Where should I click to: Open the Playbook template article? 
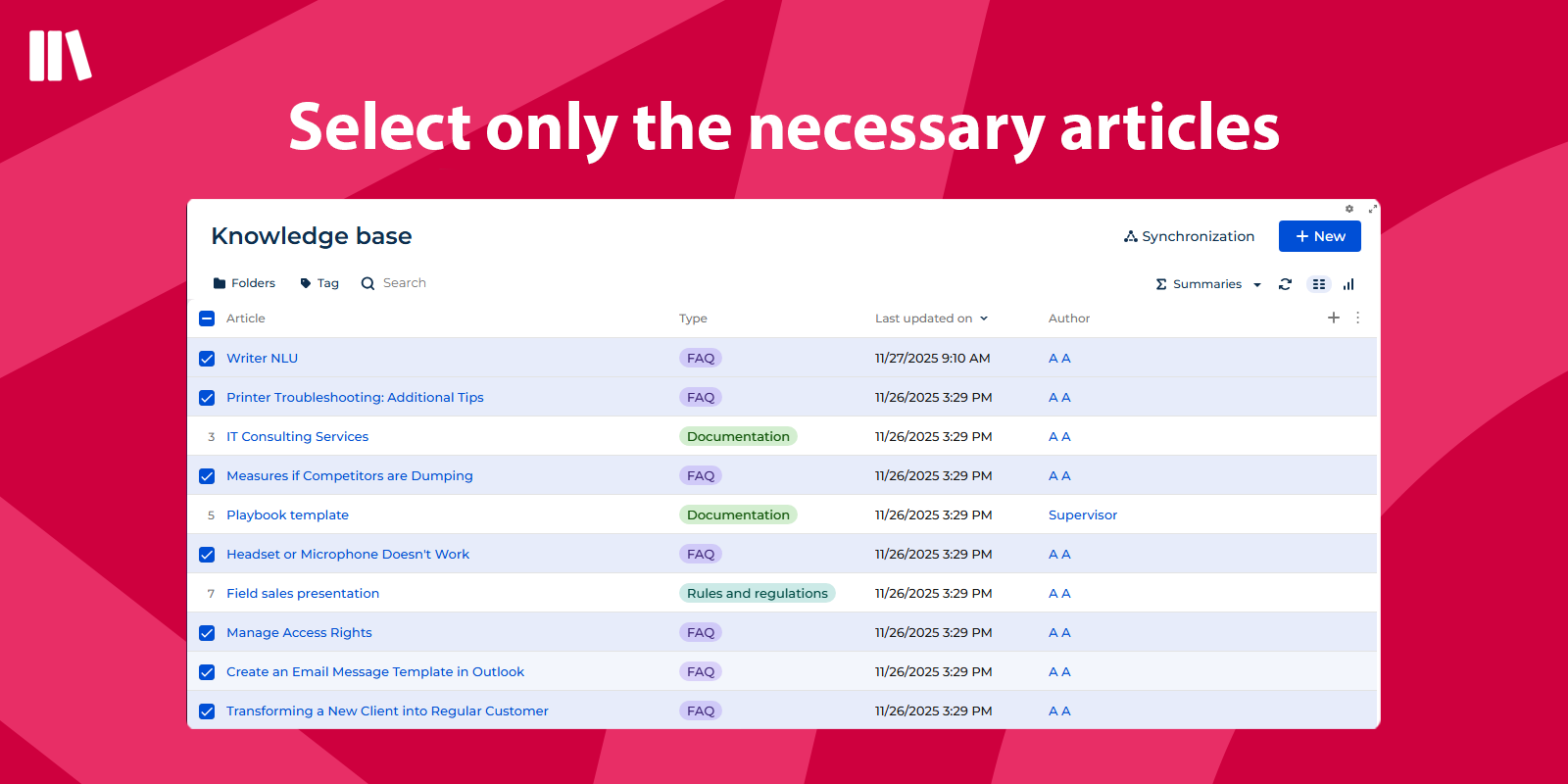tap(287, 514)
